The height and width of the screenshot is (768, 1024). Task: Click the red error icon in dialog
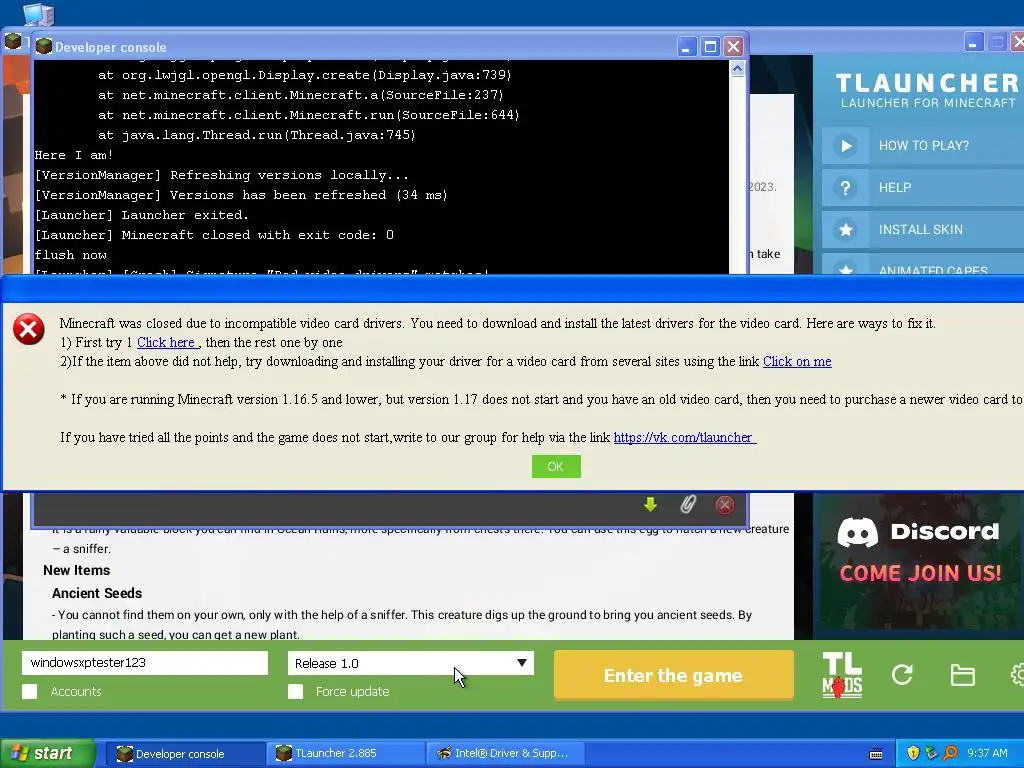pos(29,329)
